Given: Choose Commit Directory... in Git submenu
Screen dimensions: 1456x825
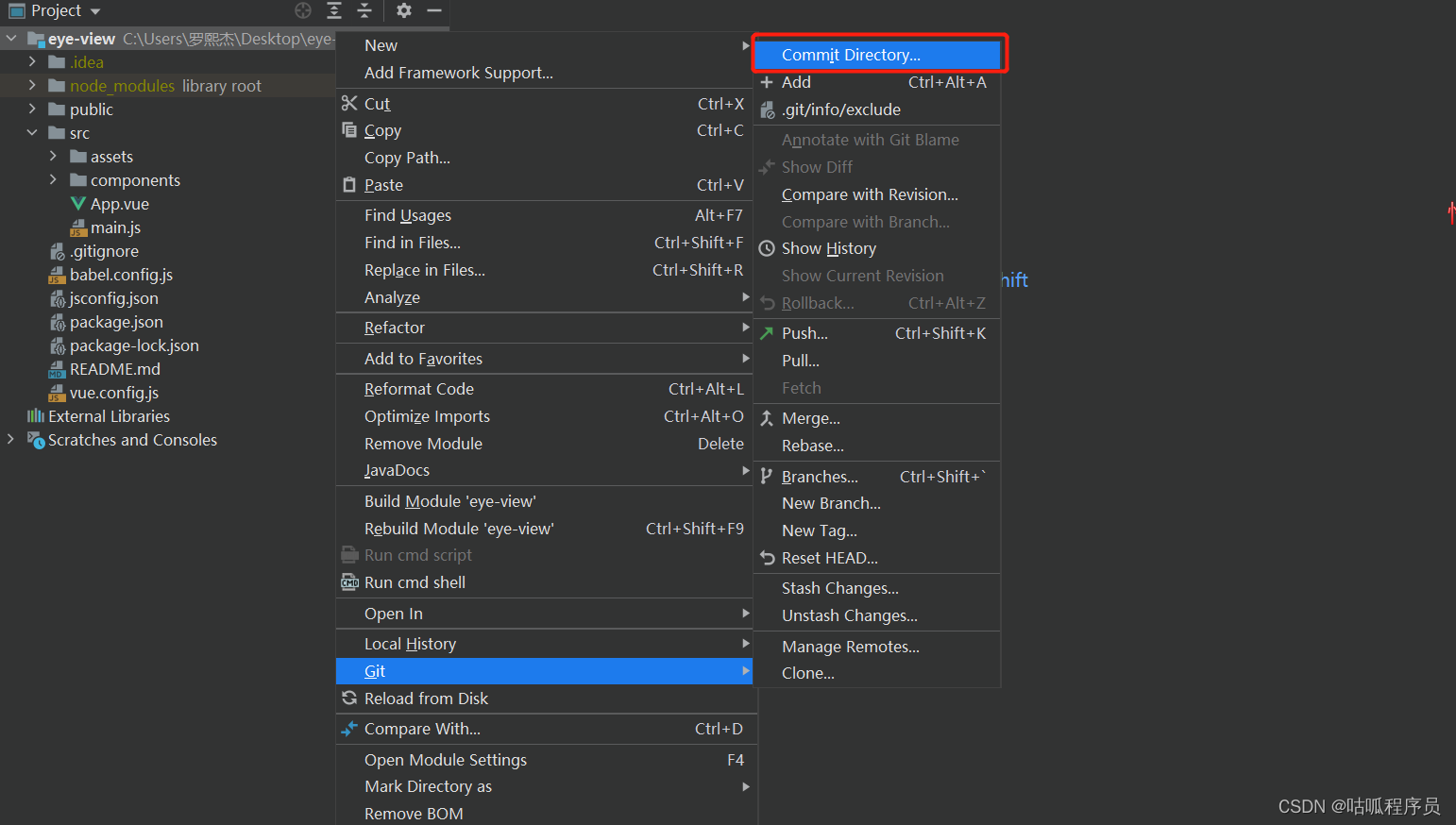Looking at the screenshot, I should coord(877,55).
